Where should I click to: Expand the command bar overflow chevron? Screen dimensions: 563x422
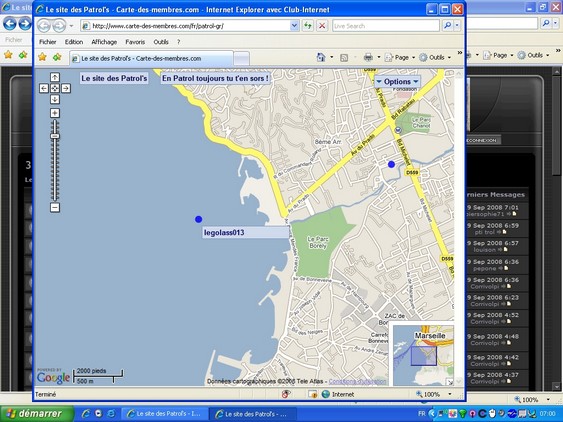pyautogui.click(x=460, y=53)
